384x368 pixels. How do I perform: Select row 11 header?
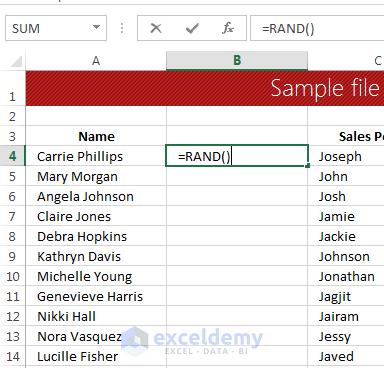pos(13,296)
